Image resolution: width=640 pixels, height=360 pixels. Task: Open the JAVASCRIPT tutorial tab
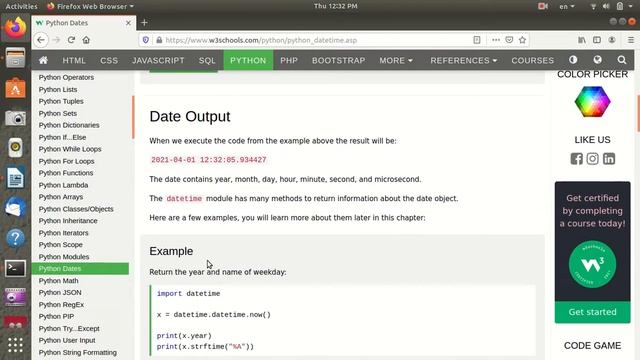tap(158, 60)
